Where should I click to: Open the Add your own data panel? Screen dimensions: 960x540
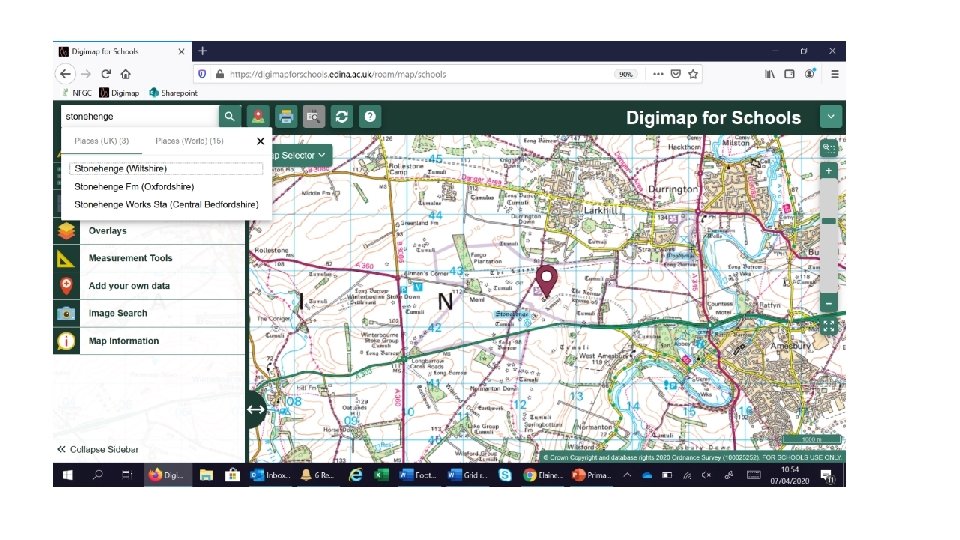(x=149, y=286)
